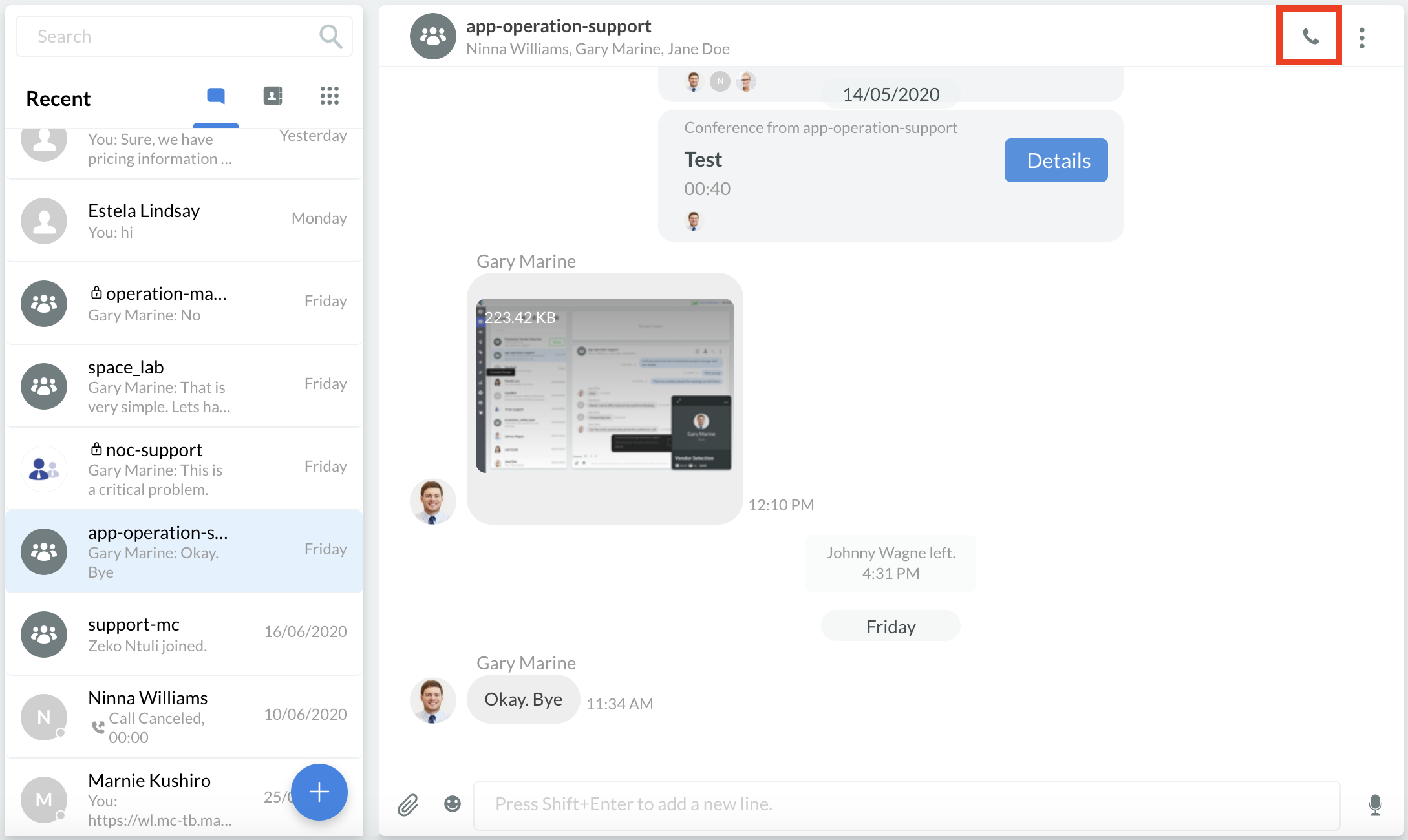Click the blue plus new chat button
The image size is (1408, 840).
coord(319,792)
